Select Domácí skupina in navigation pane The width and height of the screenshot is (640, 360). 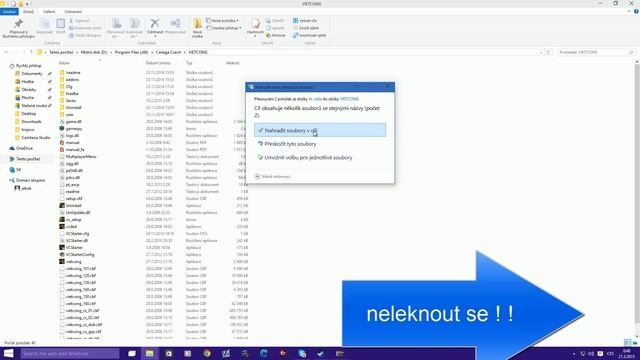tap(30, 180)
